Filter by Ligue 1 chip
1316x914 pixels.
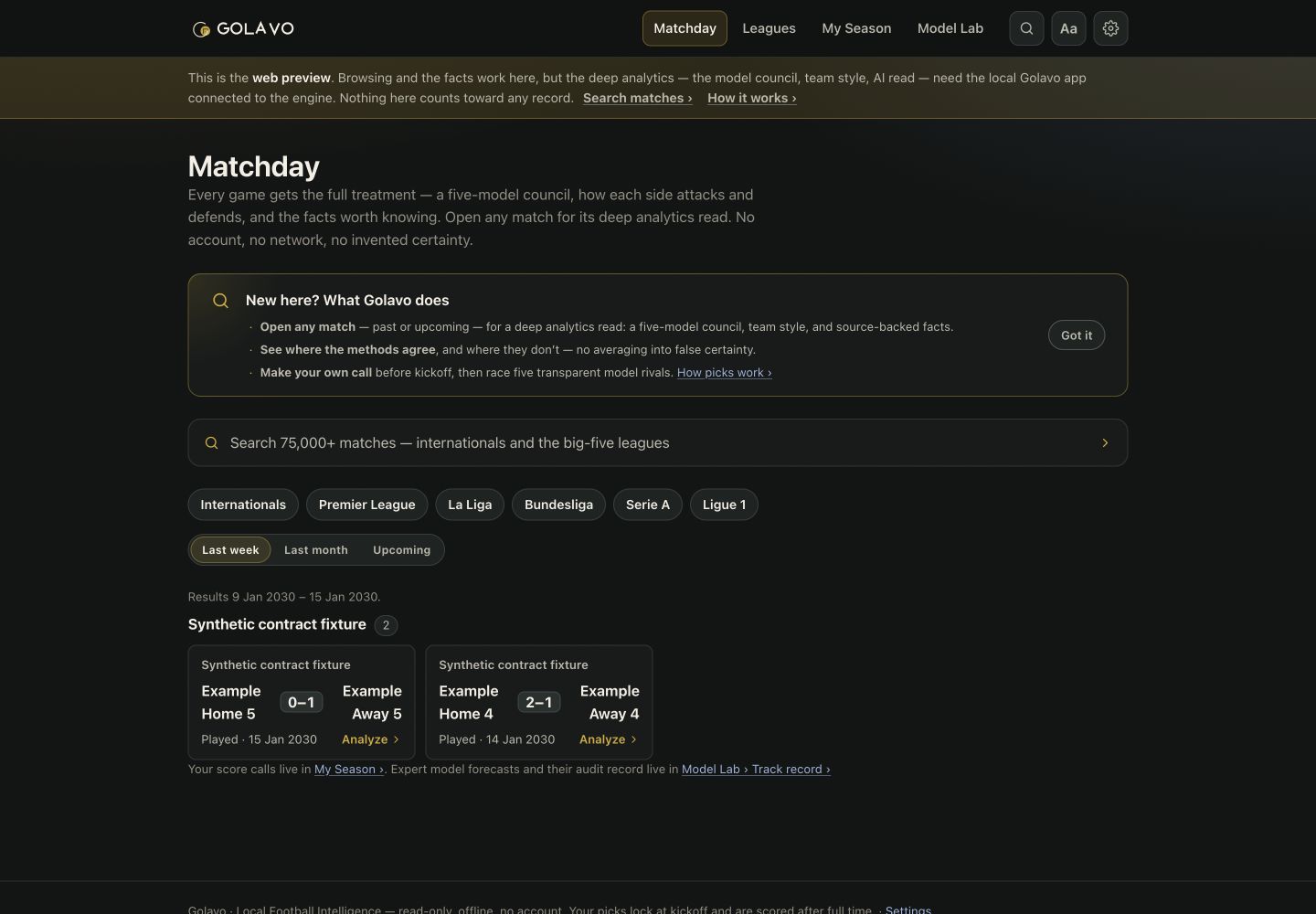724,505
